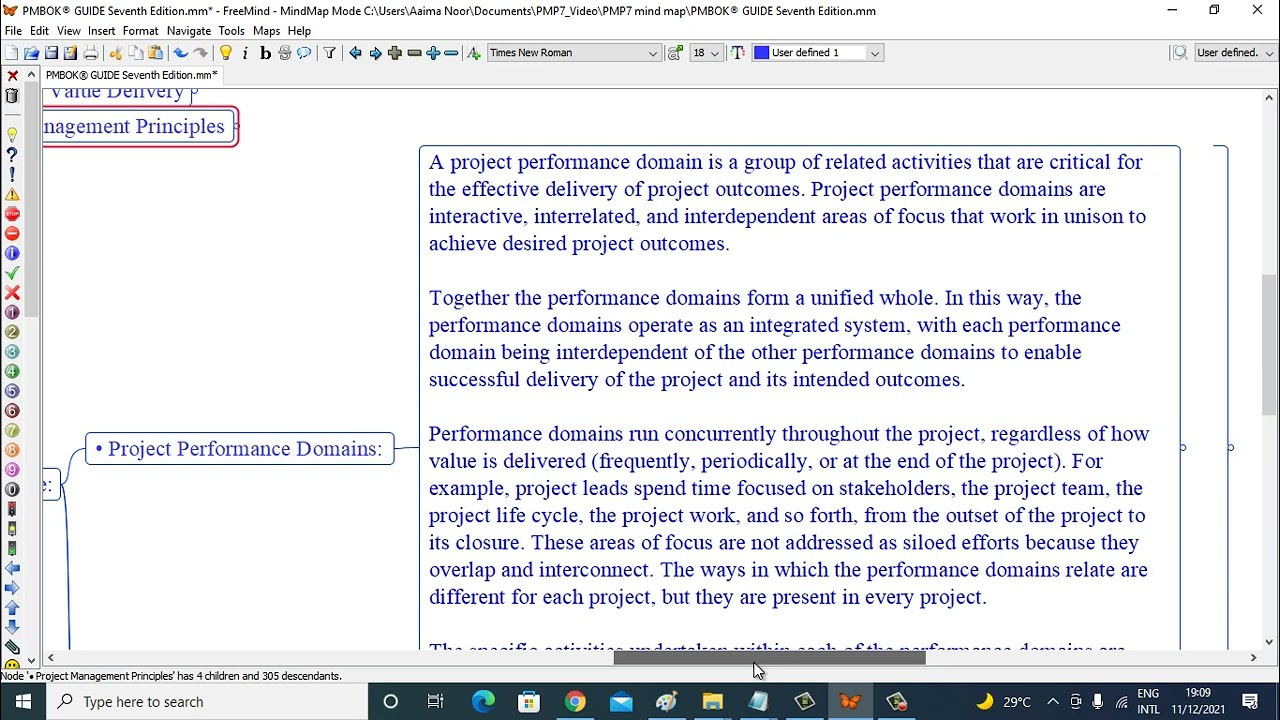Image resolution: width=1280 pixels, height=720 pixels.
Task: Click the up arrow collapsing the icon sidebar
Action: pyautogui.click(x=32, y=75)
